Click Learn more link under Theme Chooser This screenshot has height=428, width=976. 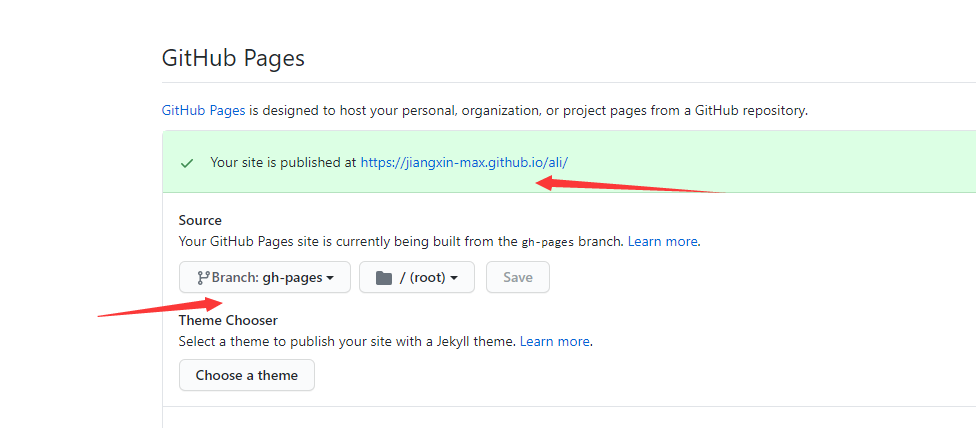pyautogui.click(x=555, y=342)
